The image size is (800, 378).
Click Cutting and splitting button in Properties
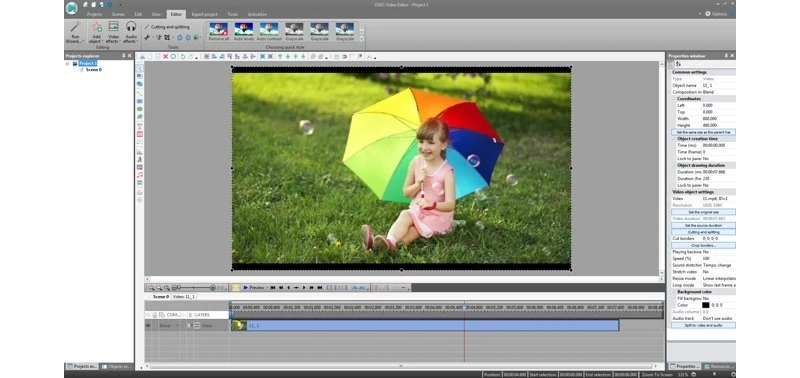point(703,232)
